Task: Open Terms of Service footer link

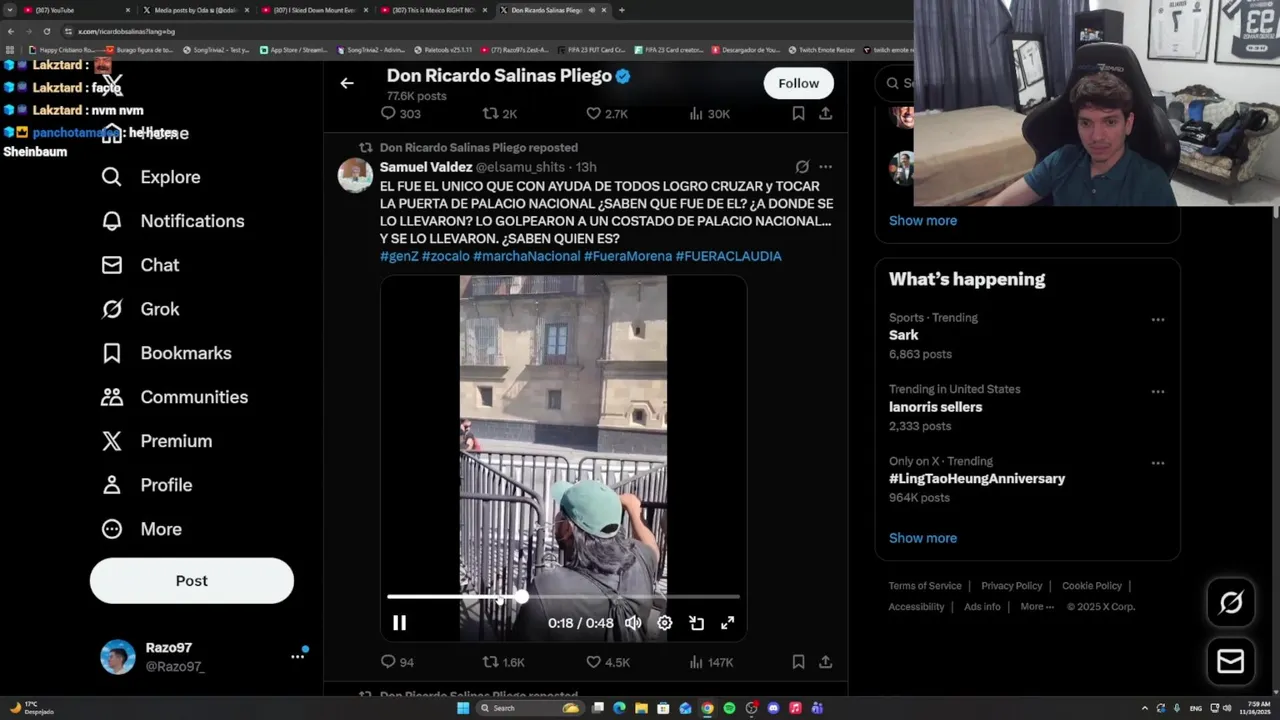Action: pyautogui.click(x=925, y=586)
